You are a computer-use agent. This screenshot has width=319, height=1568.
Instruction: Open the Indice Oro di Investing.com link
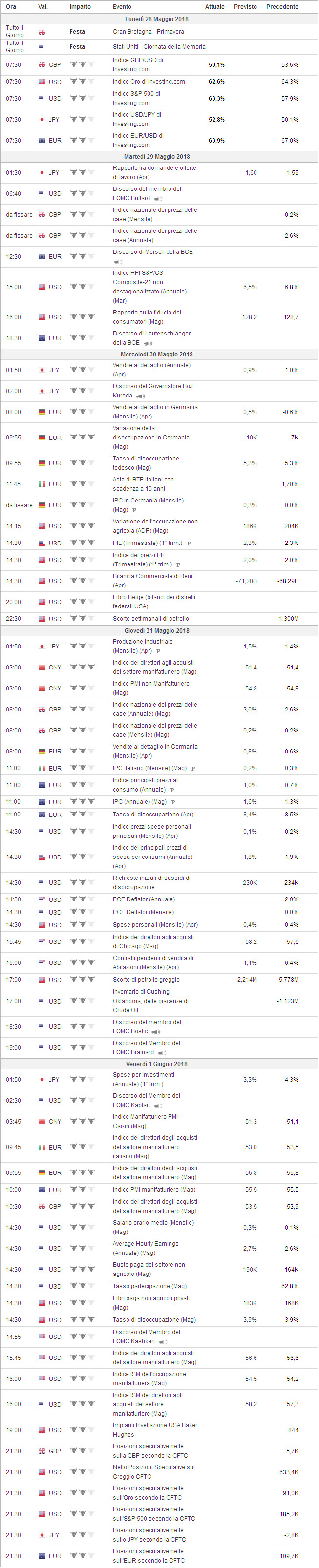(x=149, y=82)
